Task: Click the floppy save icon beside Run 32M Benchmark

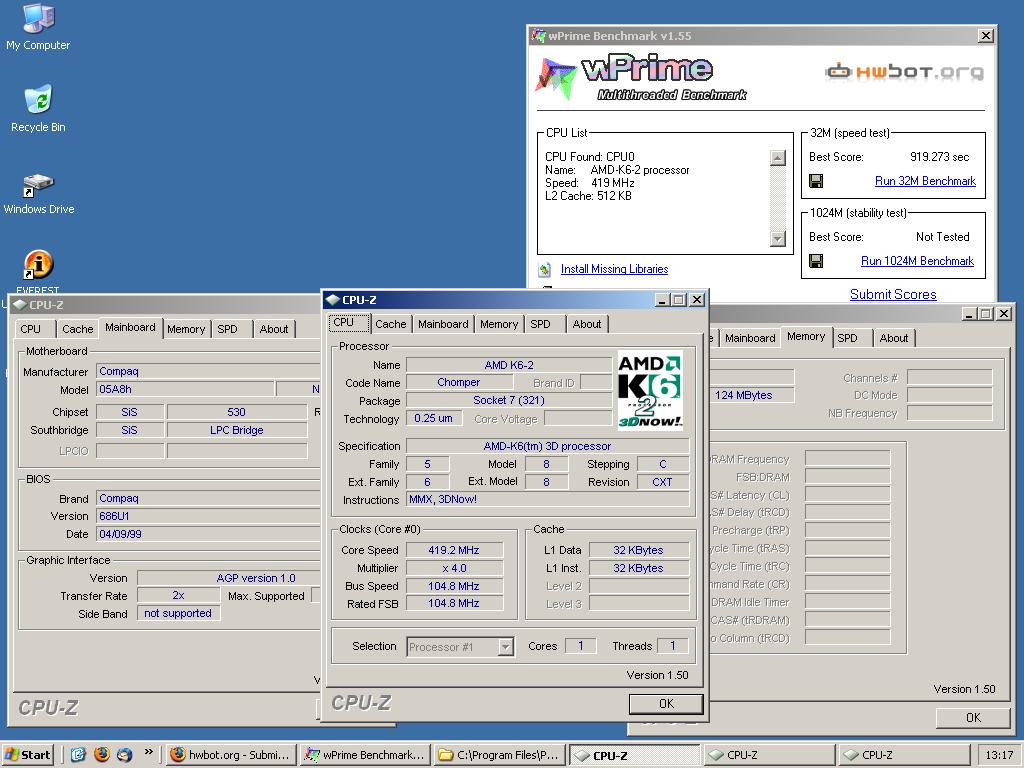Action: pyautogui.click(x=816, y=181)
